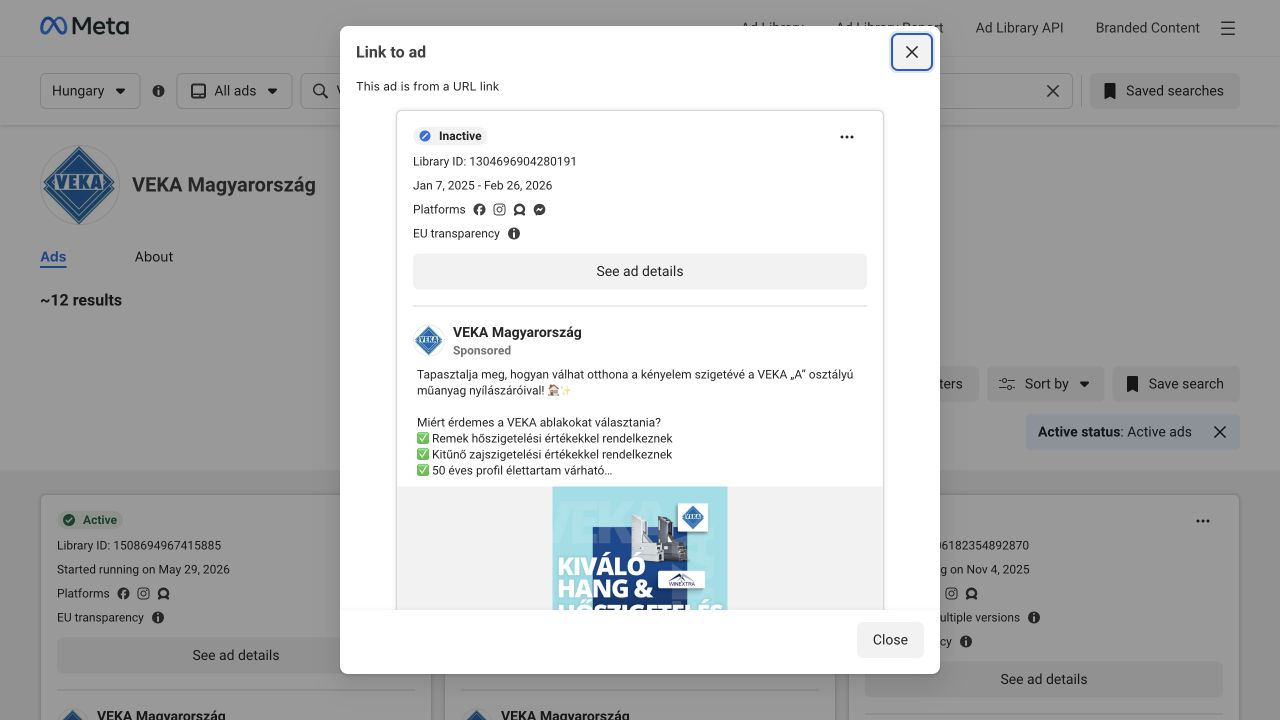Click the search magnifier icon

click(320, 91)
